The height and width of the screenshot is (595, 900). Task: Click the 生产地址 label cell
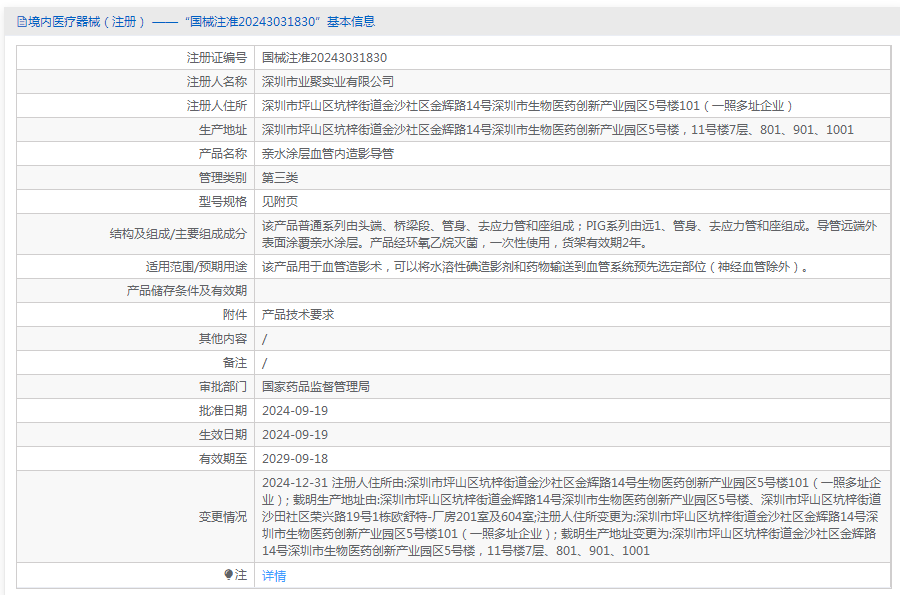135,130
